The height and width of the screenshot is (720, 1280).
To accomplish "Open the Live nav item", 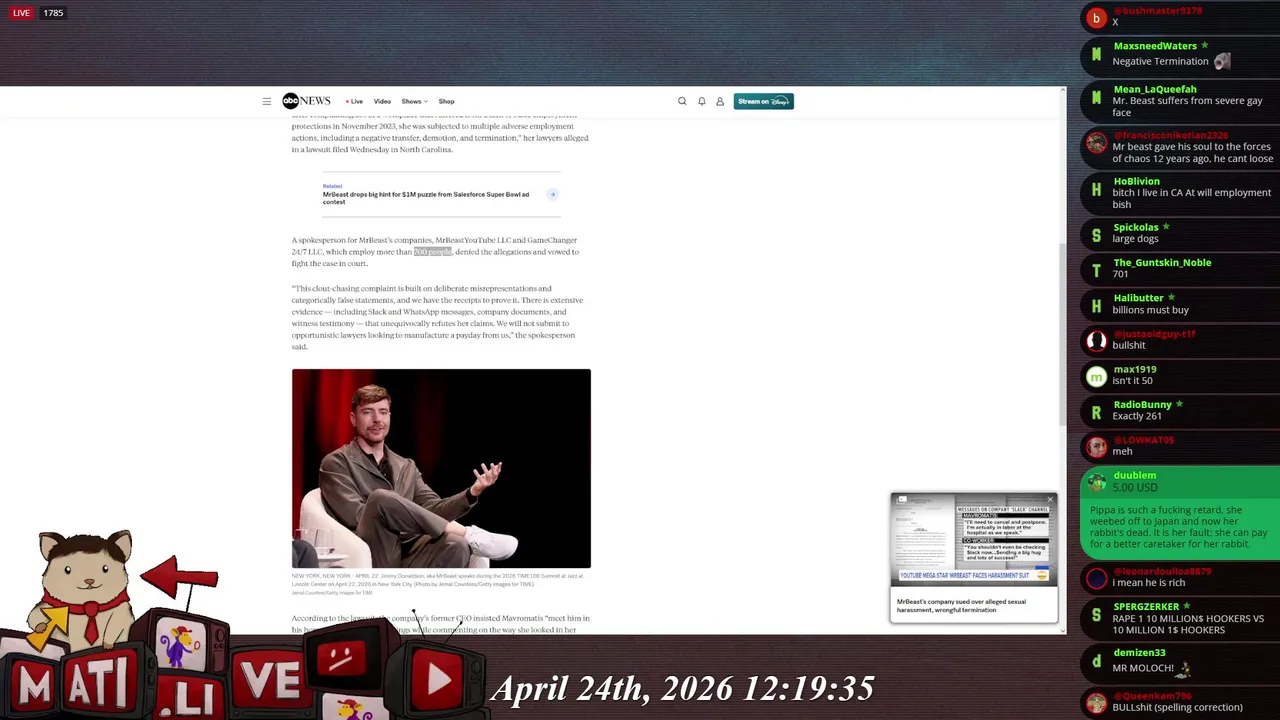I will 354,101.
